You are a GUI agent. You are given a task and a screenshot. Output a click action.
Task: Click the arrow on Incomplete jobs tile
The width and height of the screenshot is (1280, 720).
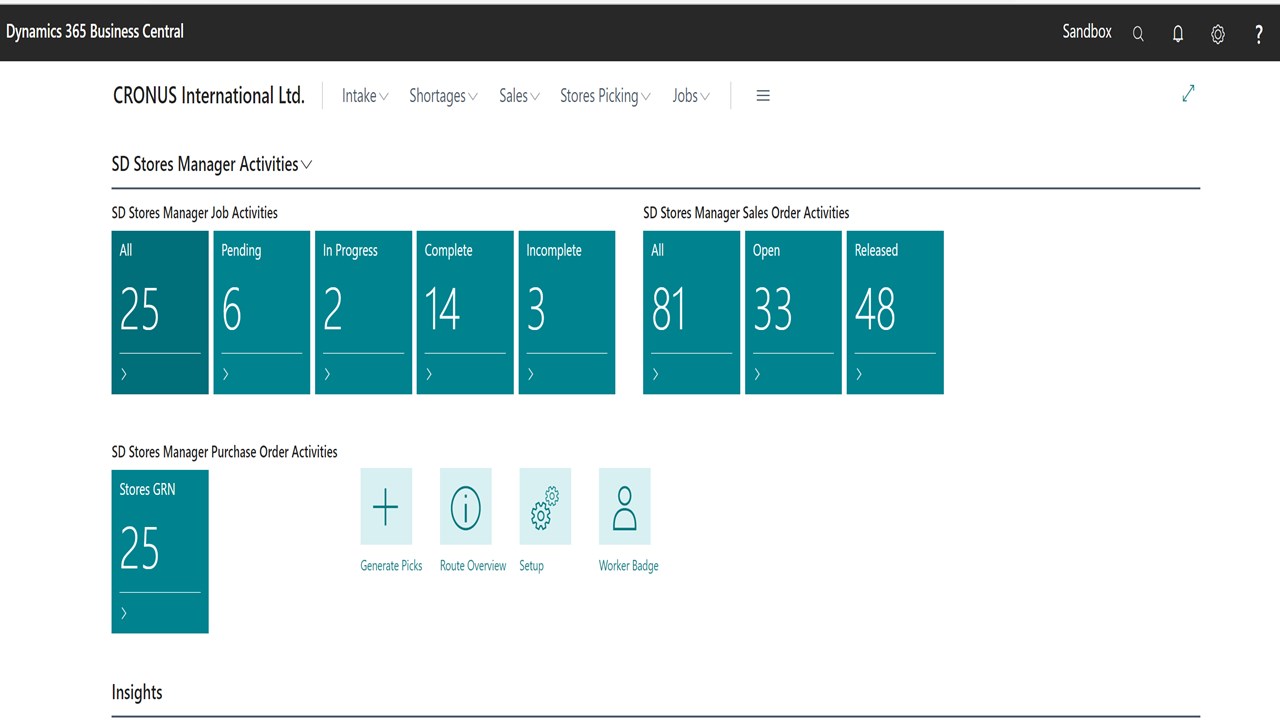(531, 374)
